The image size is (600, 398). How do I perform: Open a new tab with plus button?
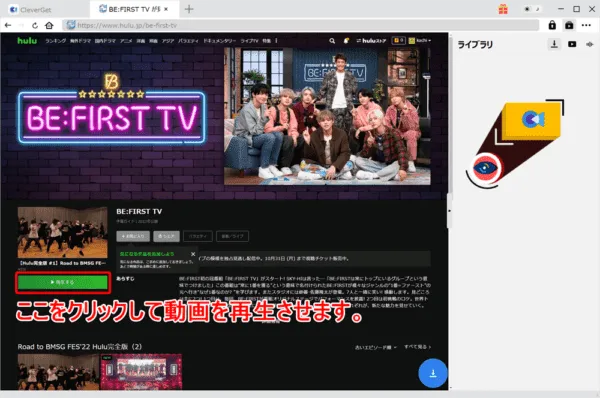(189, 9)
